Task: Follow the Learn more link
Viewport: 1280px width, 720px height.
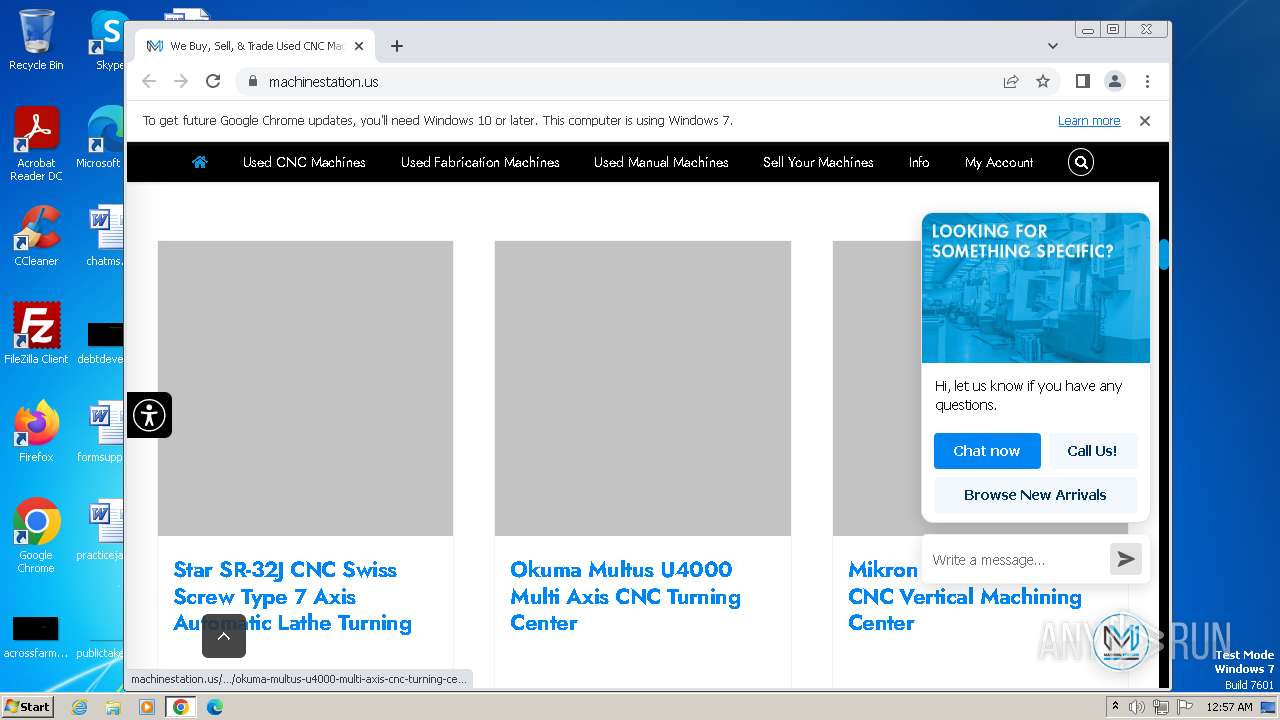Action: point(1089,120)
